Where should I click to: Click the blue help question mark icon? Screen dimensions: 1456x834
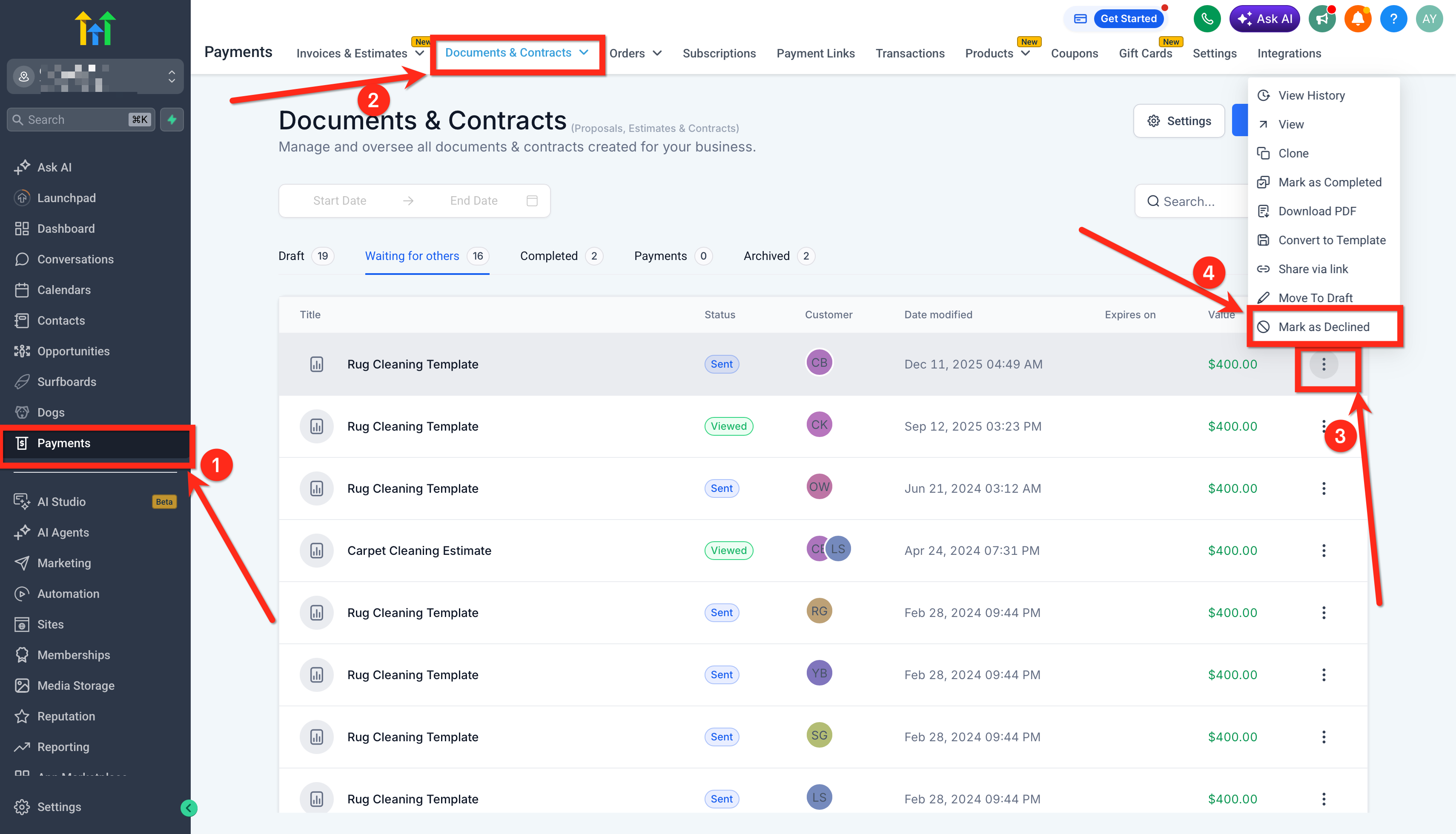coord(1393,19)
